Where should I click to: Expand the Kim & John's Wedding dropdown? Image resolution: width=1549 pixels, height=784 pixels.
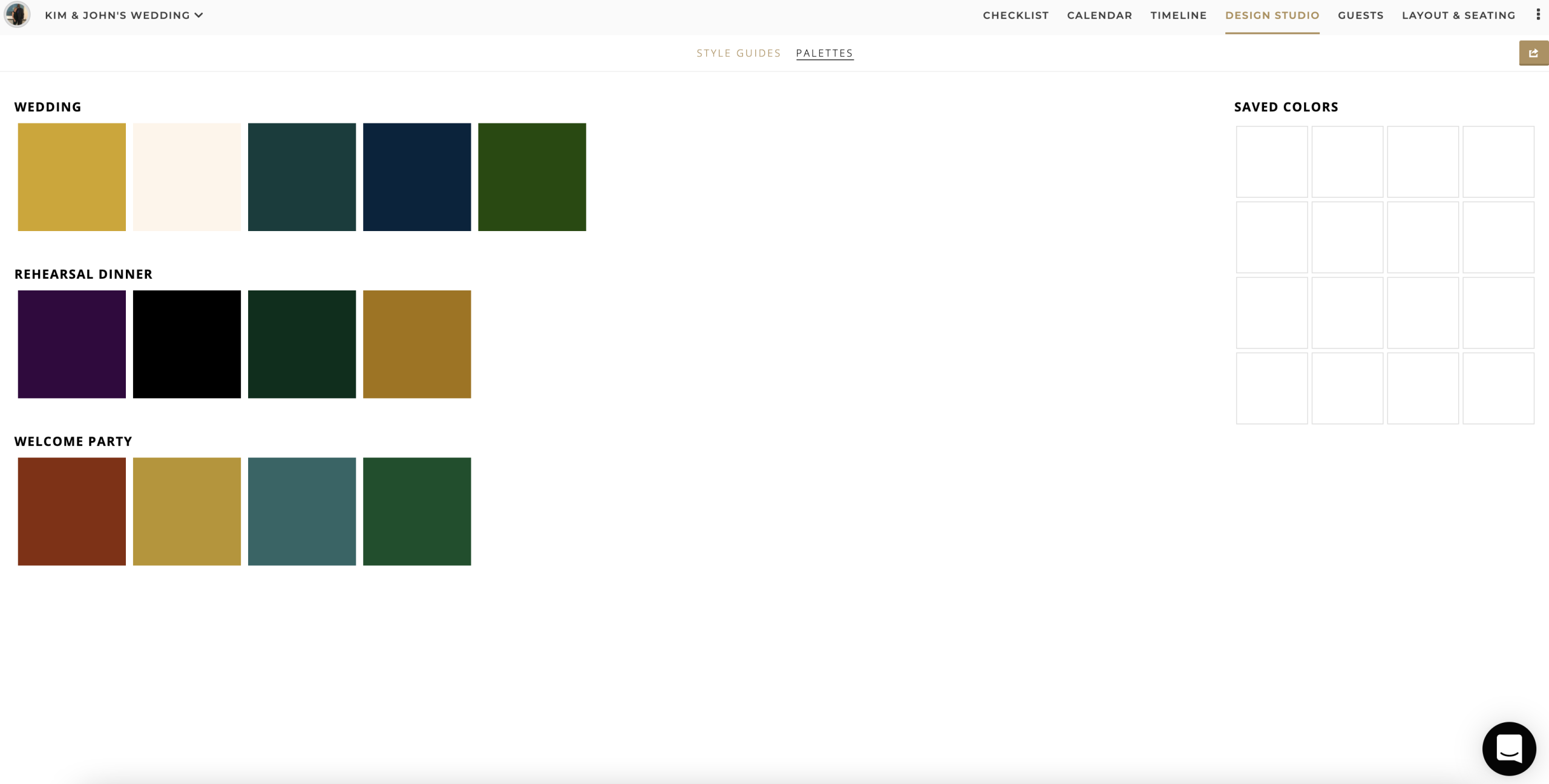[198, 15]
